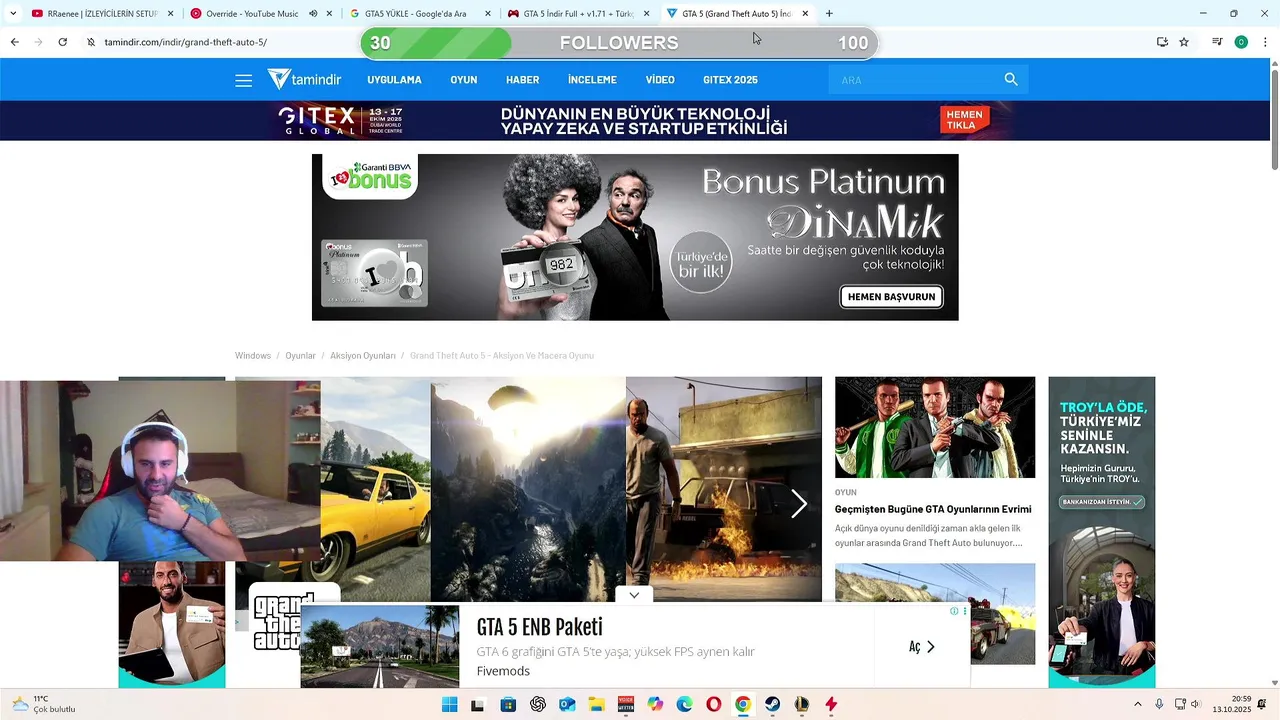Open OYUN menu
The width and height of the screenshot is (1280, 720).
464,80
